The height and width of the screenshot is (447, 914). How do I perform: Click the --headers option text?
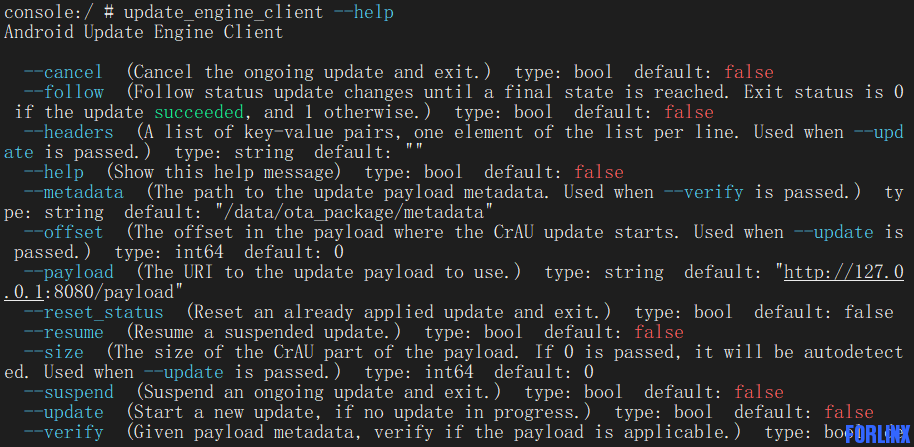(69, 132)
